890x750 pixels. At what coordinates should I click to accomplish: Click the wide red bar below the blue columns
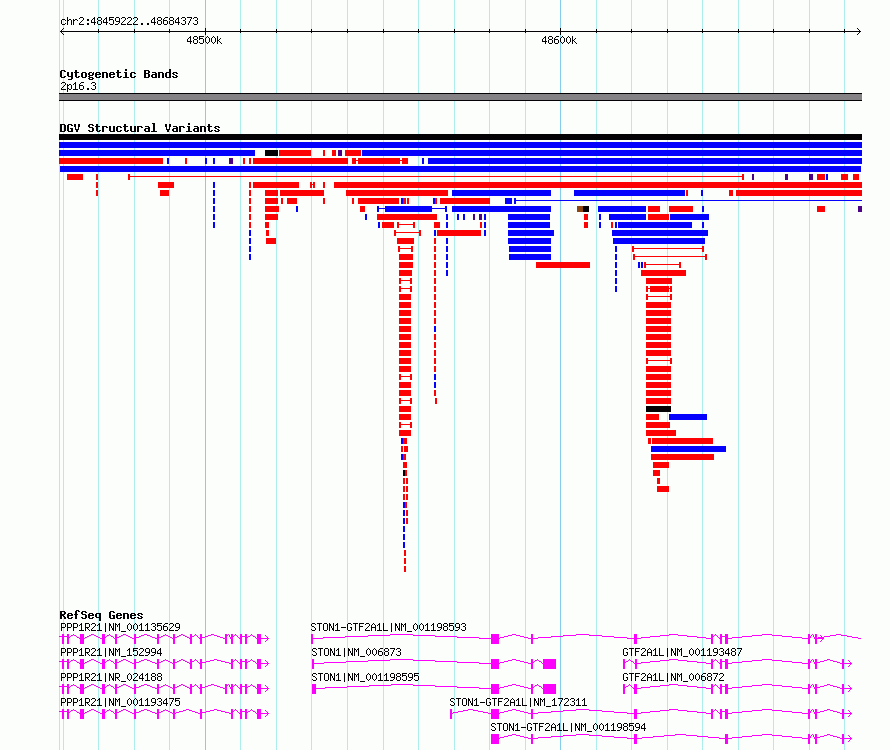tap(563, 265)
